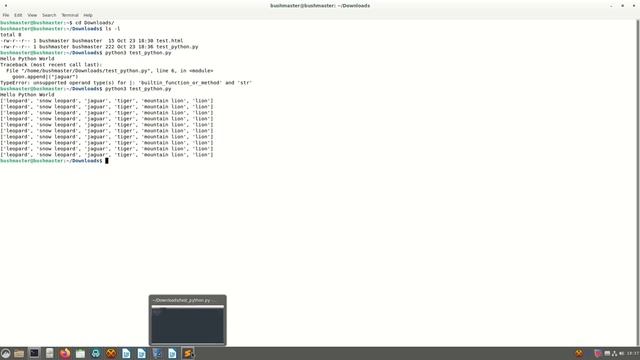Screen dimensions: 640x360
Task: Click the green-topped files icon right of Firefox
Action: (80, 353)
